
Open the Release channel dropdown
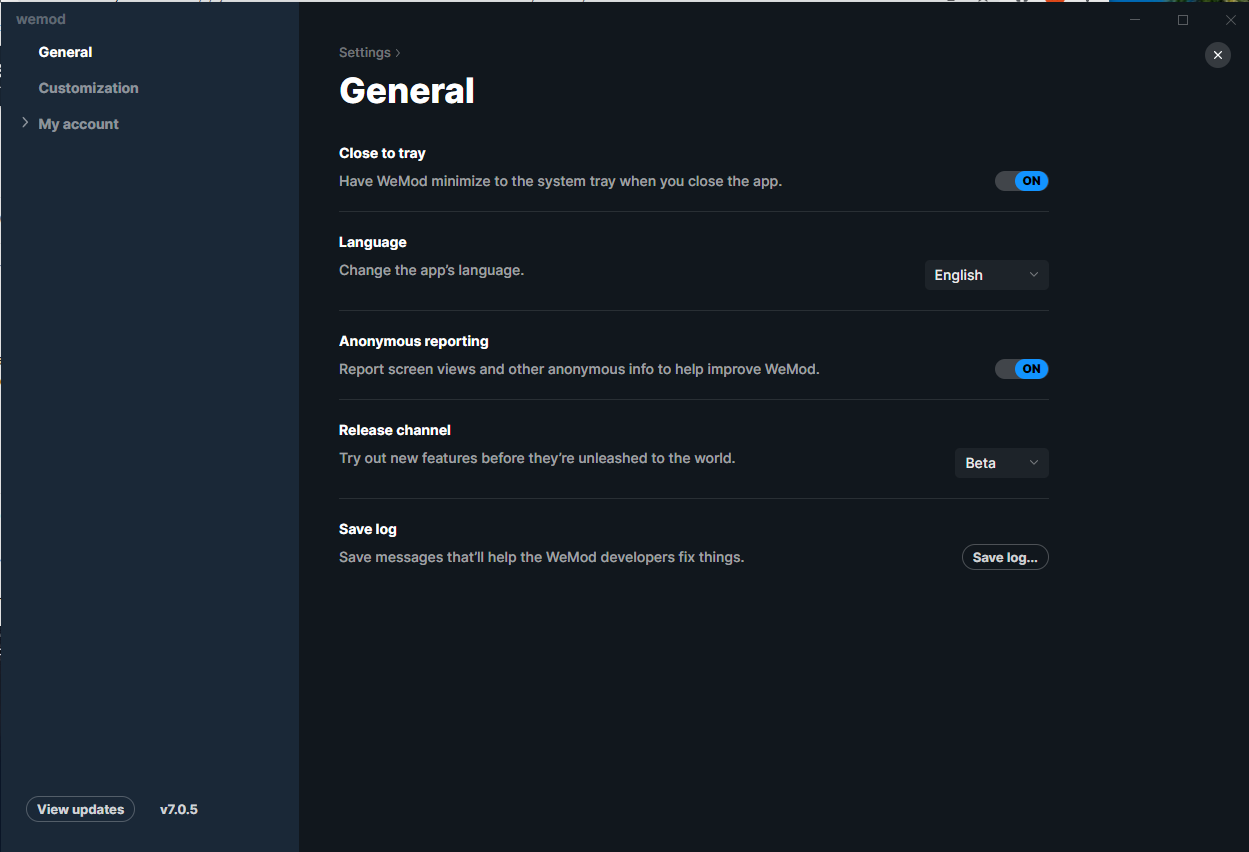pos(1001,463)
